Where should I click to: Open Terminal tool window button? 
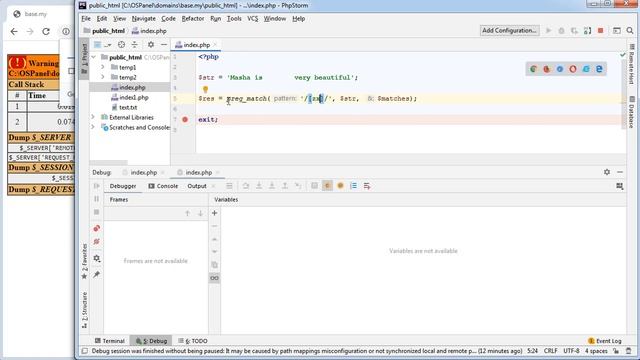(x=109, y=341)
